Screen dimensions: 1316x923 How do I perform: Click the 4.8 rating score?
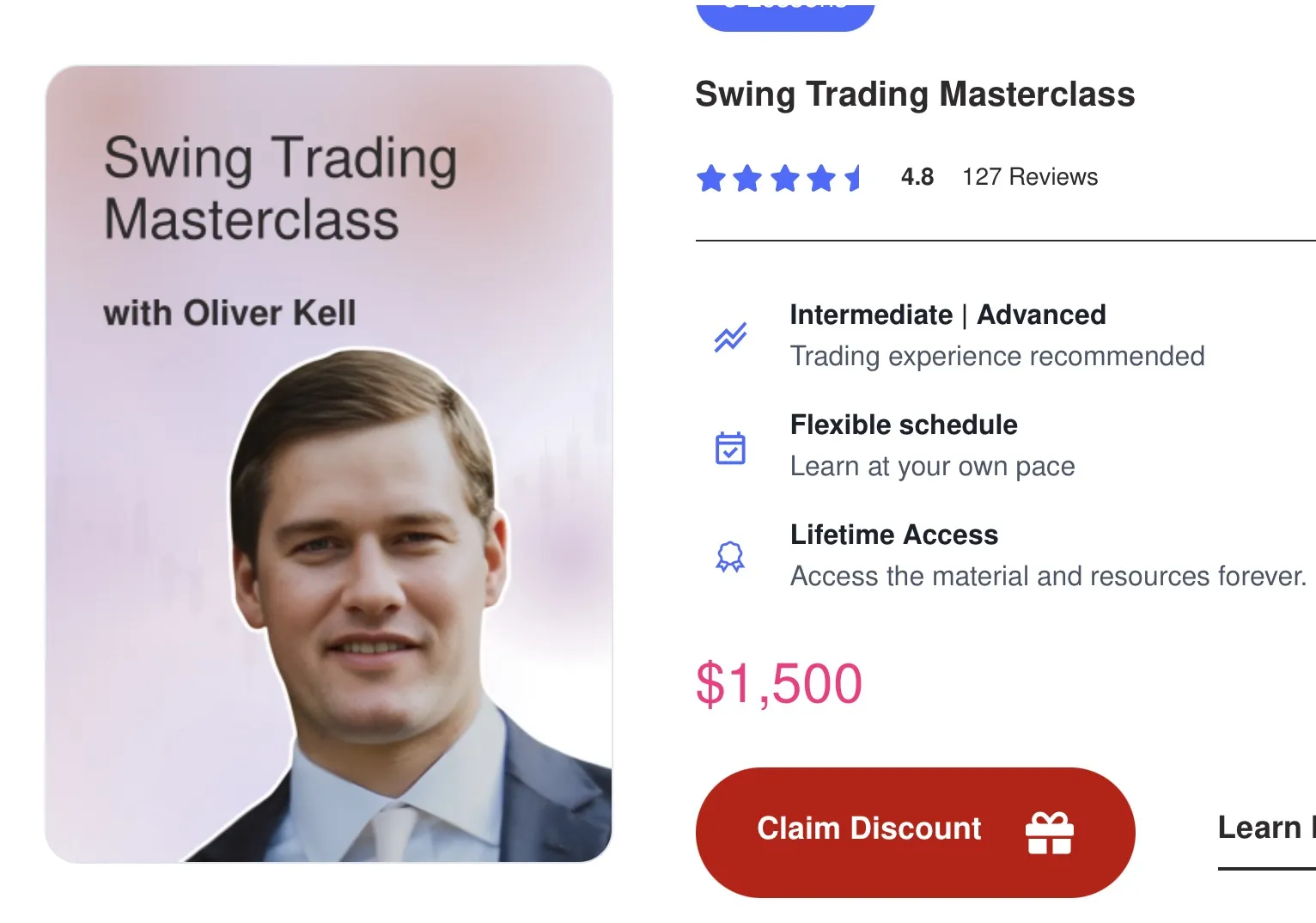point(917,177)
